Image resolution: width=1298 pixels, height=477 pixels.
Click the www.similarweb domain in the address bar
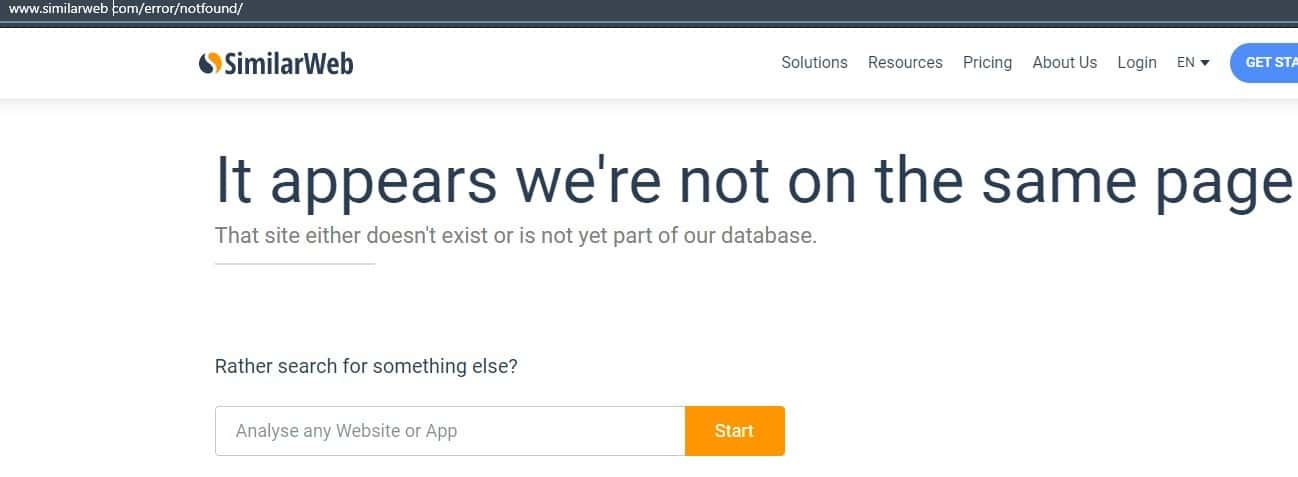[x=58, y=9]
